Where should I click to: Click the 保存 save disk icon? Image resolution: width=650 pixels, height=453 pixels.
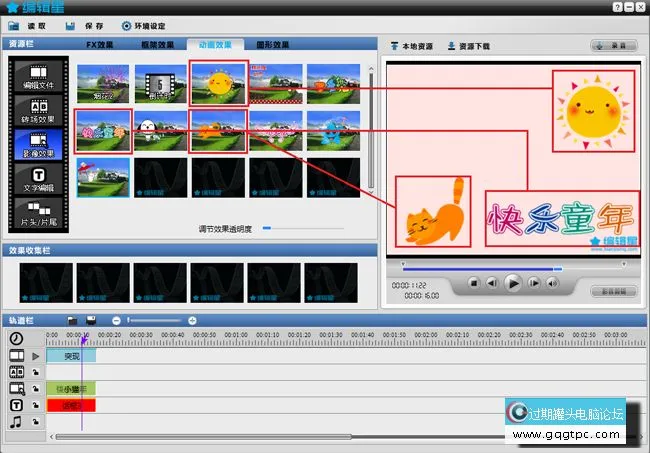pos(71,26)
